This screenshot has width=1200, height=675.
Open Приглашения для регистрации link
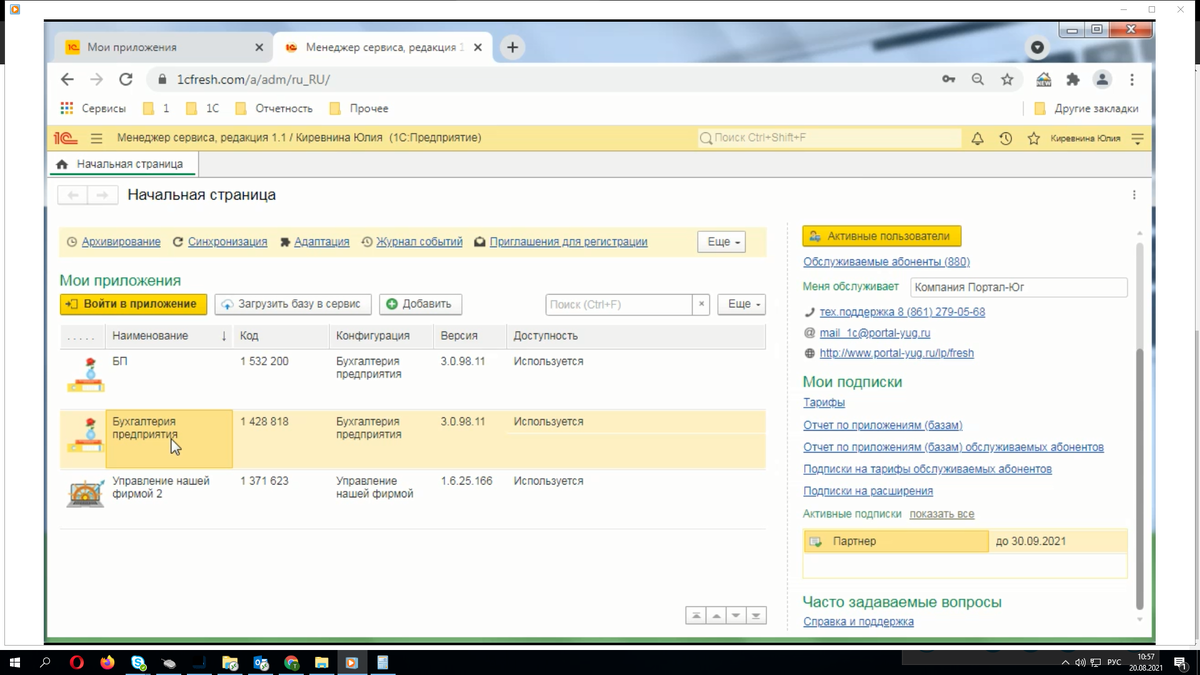pos(568,242)
